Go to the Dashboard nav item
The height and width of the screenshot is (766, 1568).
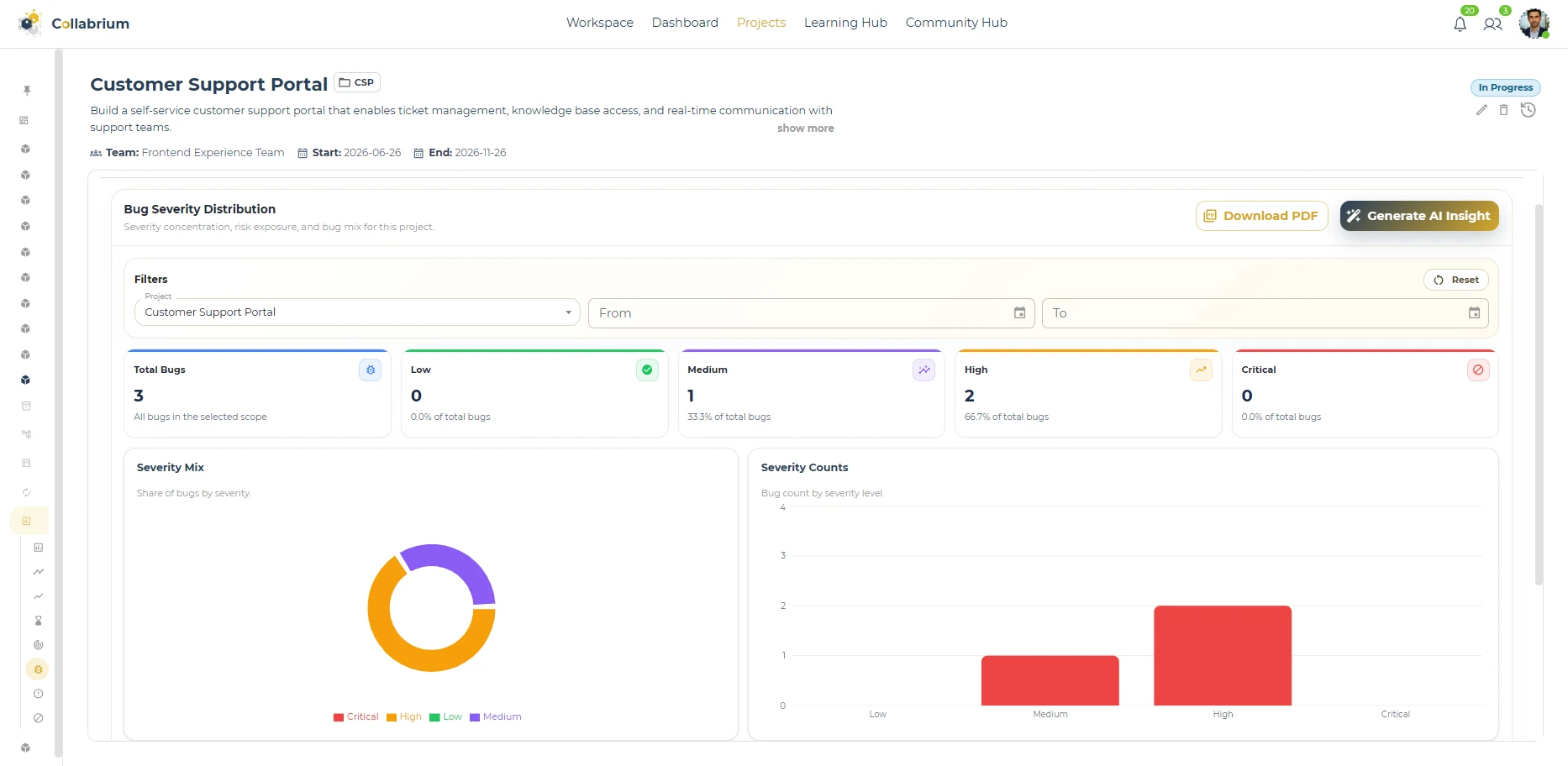coord(685,23)
